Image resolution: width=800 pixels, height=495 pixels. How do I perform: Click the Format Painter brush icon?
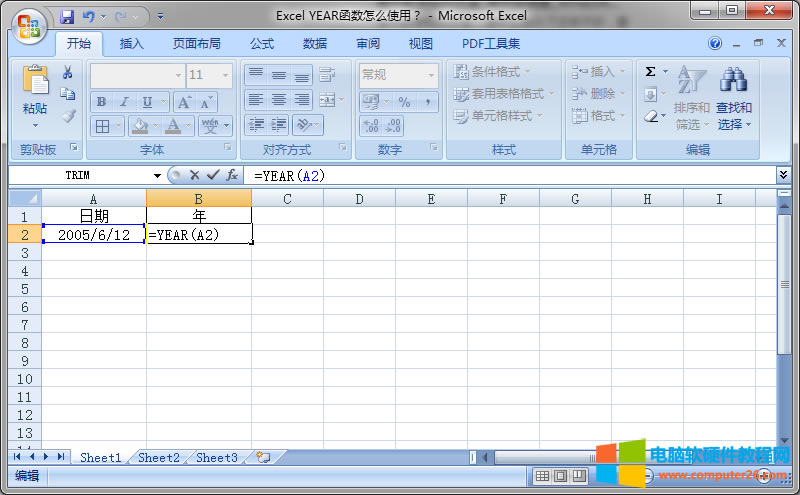[68, 115]
